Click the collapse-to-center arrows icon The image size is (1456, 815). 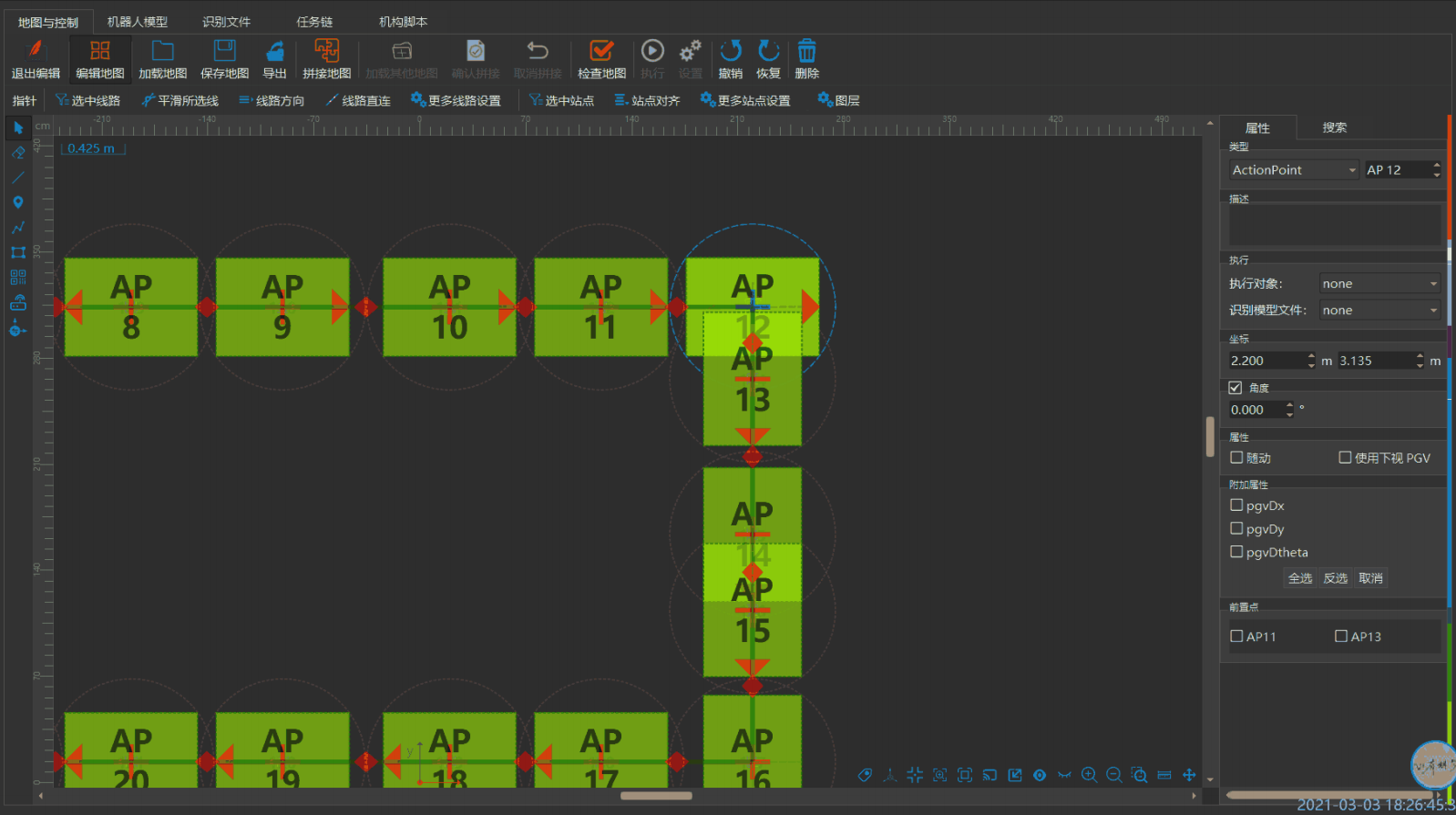(915, 775)
